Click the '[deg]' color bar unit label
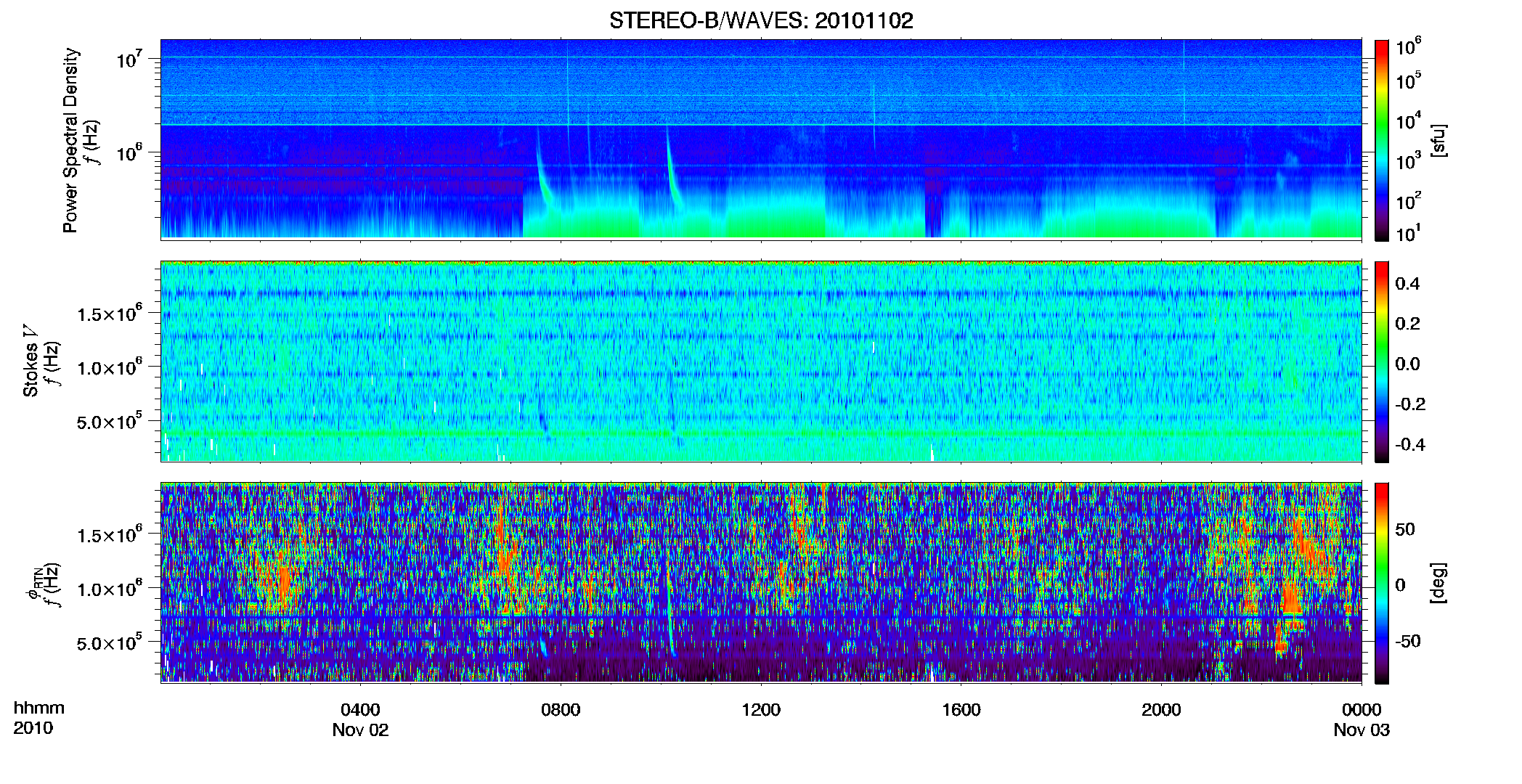The image size is (1522, 784). 1438,583
